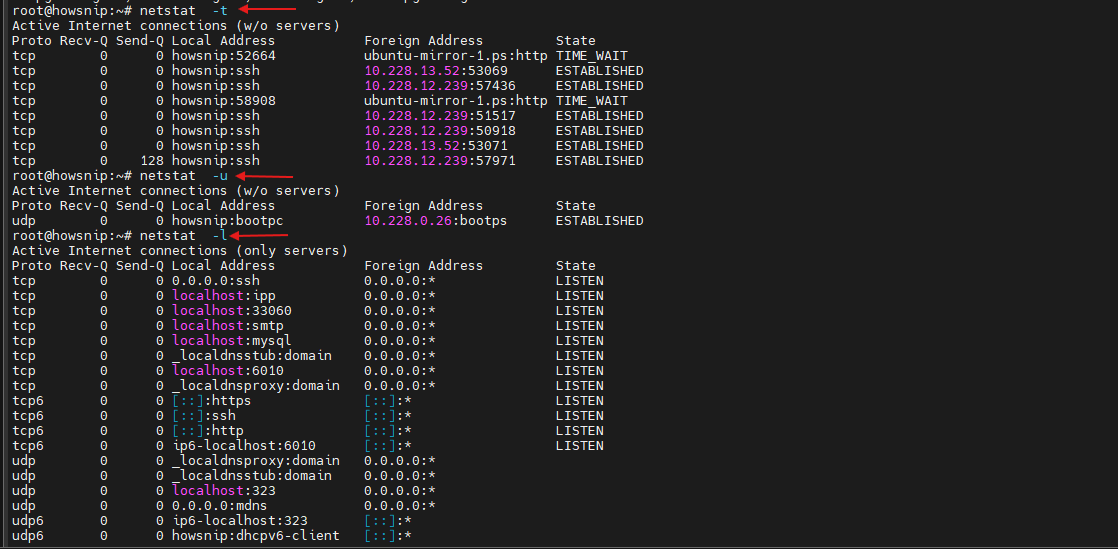Click foreign address 10.228.13.52:53069

pos(436,71)
